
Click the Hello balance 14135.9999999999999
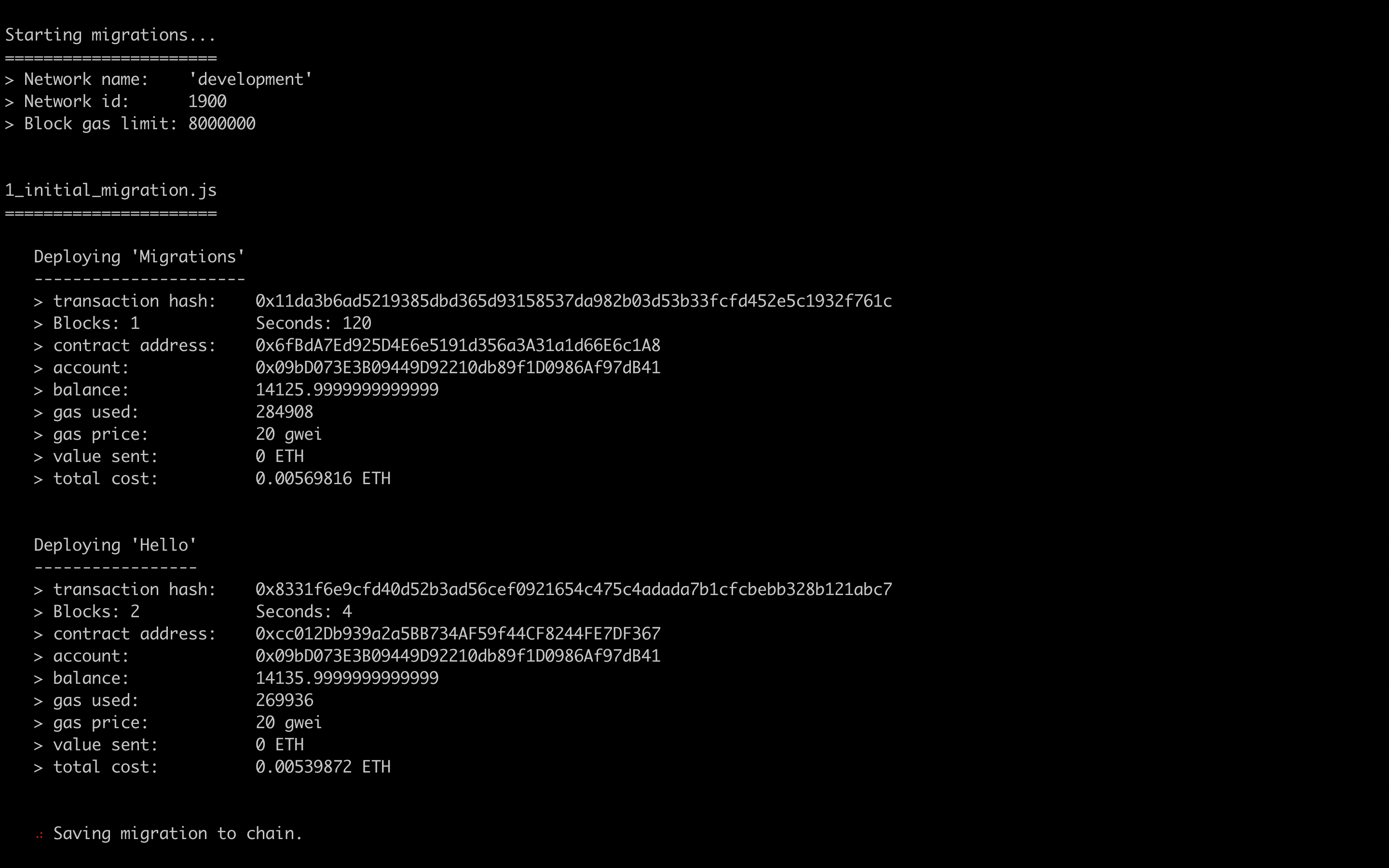347,678
